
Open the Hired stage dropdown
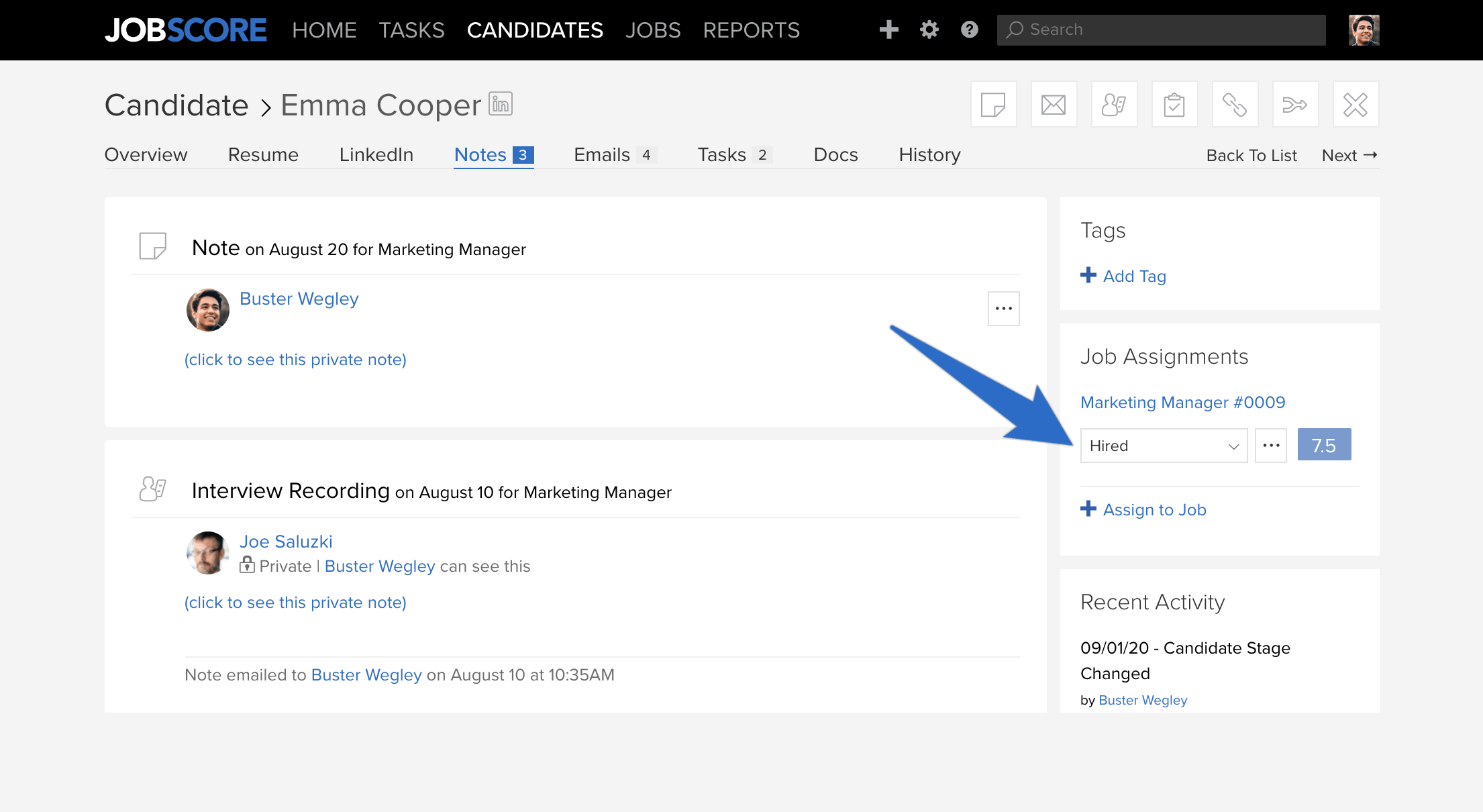pos(1164,446)
